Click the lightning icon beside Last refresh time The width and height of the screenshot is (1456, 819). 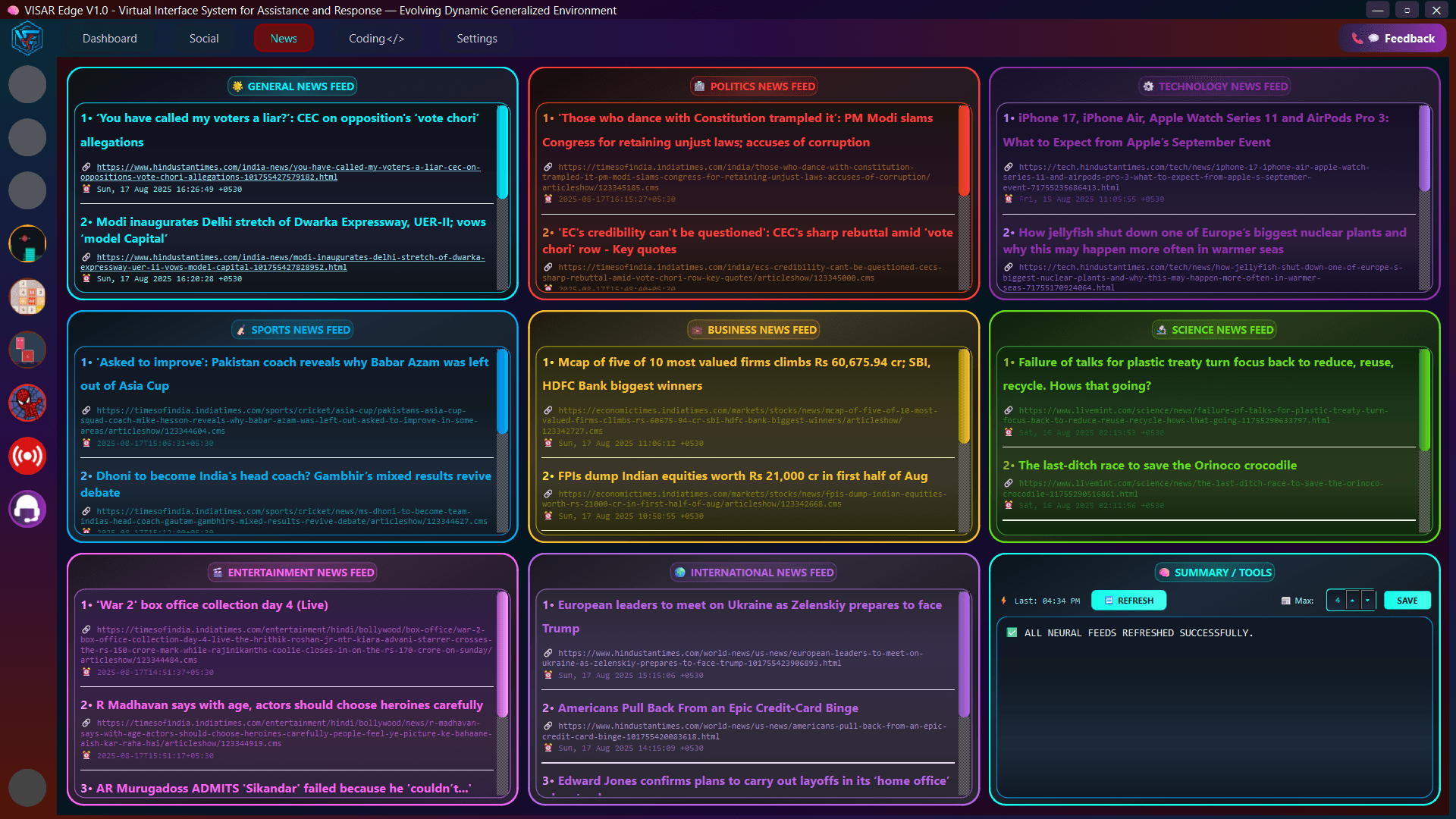[x=1004, y=601]
